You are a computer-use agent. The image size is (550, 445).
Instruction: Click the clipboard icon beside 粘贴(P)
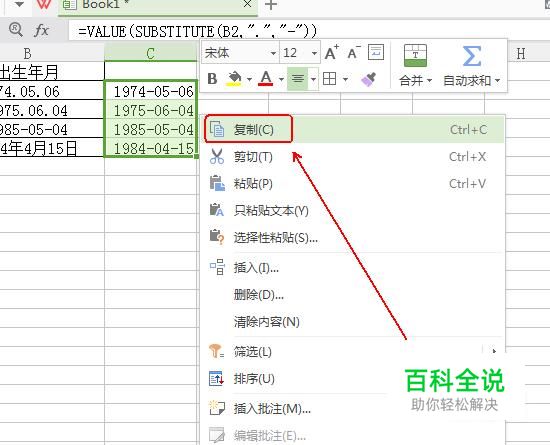point(217,183)
